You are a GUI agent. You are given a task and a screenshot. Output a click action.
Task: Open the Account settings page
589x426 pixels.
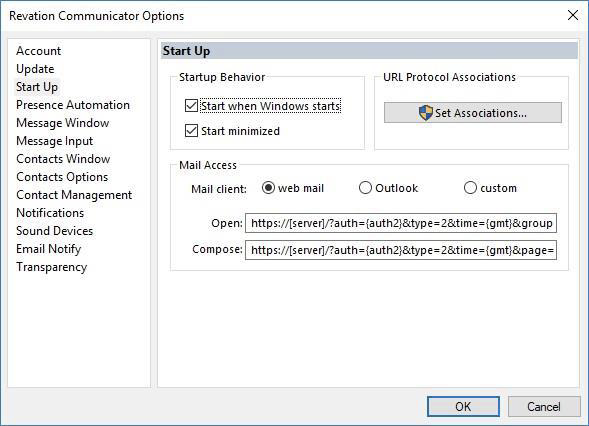coord(38,51)
